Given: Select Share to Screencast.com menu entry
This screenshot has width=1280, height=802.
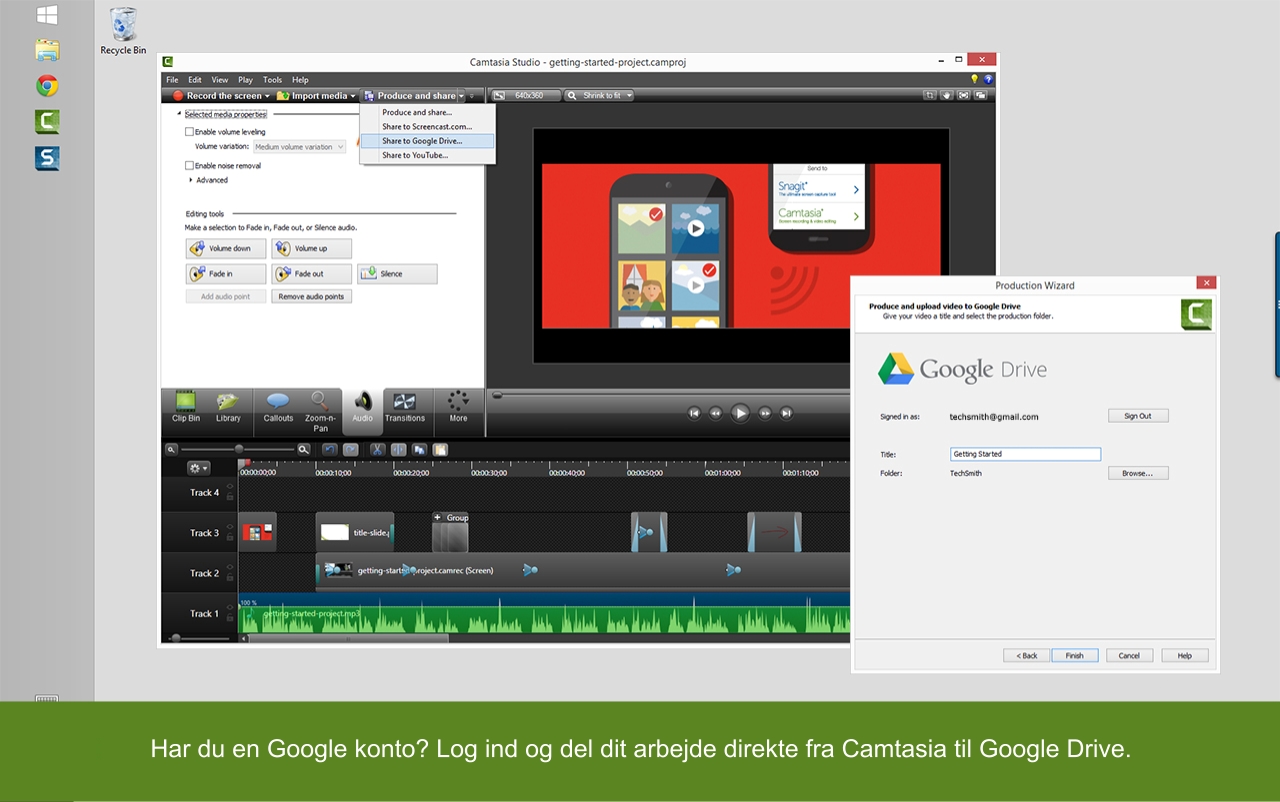Looking at the screenshot, I should click(427, 127).
